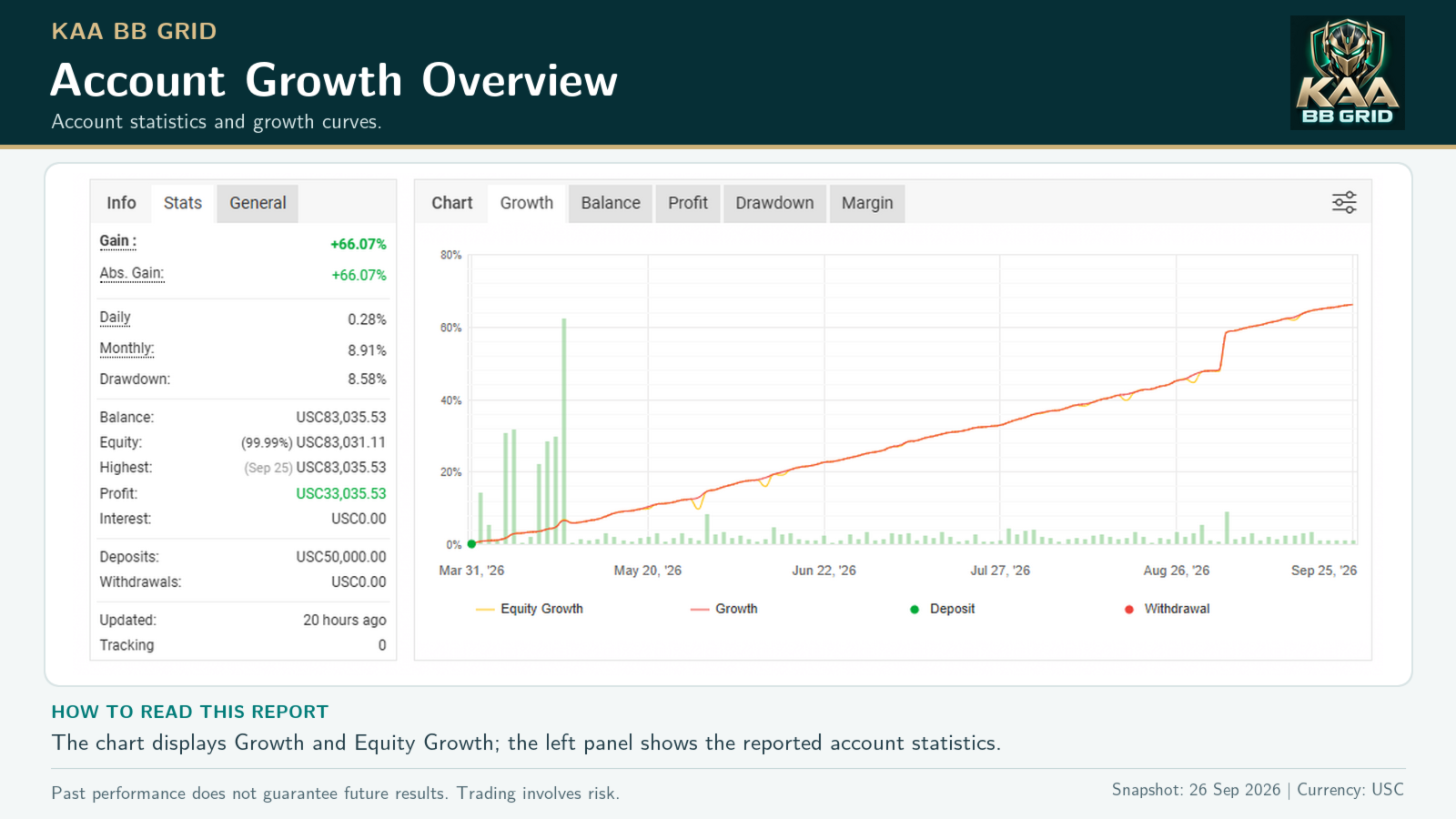Click the USC33,035.53 profit value
The height and width of the screenshot is (819, 1456).
click(341, 493)
